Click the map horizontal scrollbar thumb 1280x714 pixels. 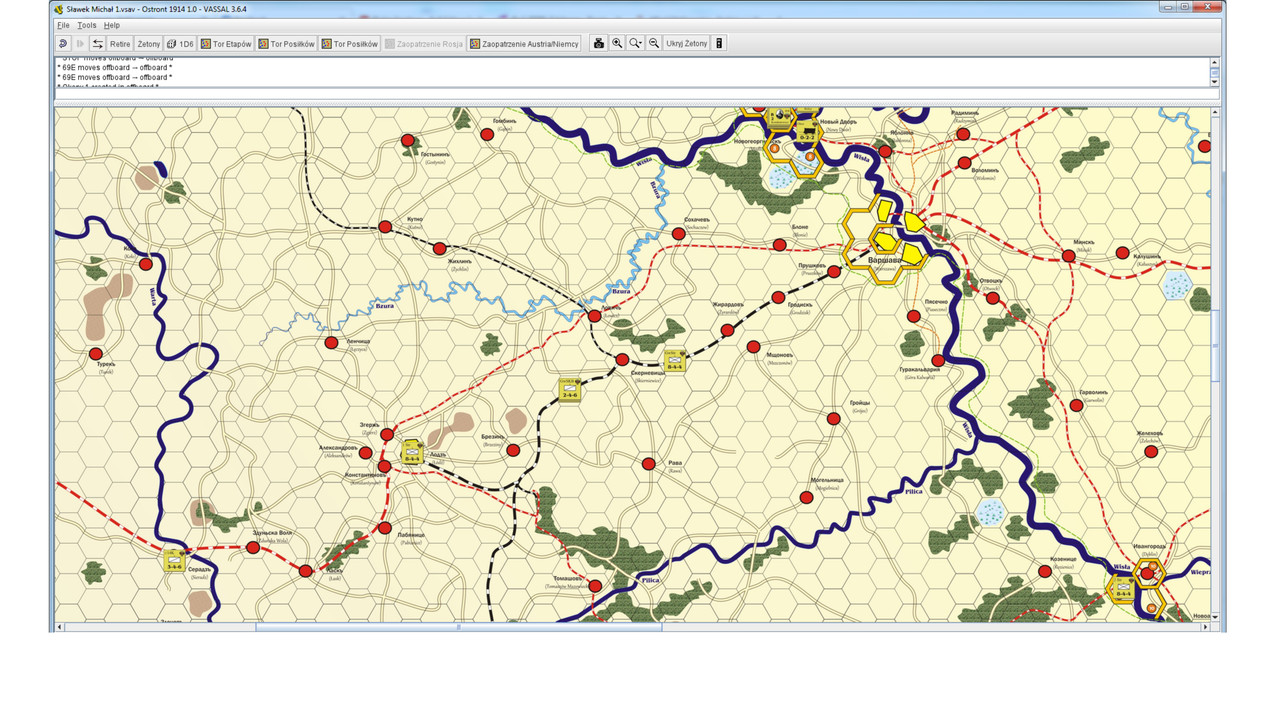[x=459, y=627]
